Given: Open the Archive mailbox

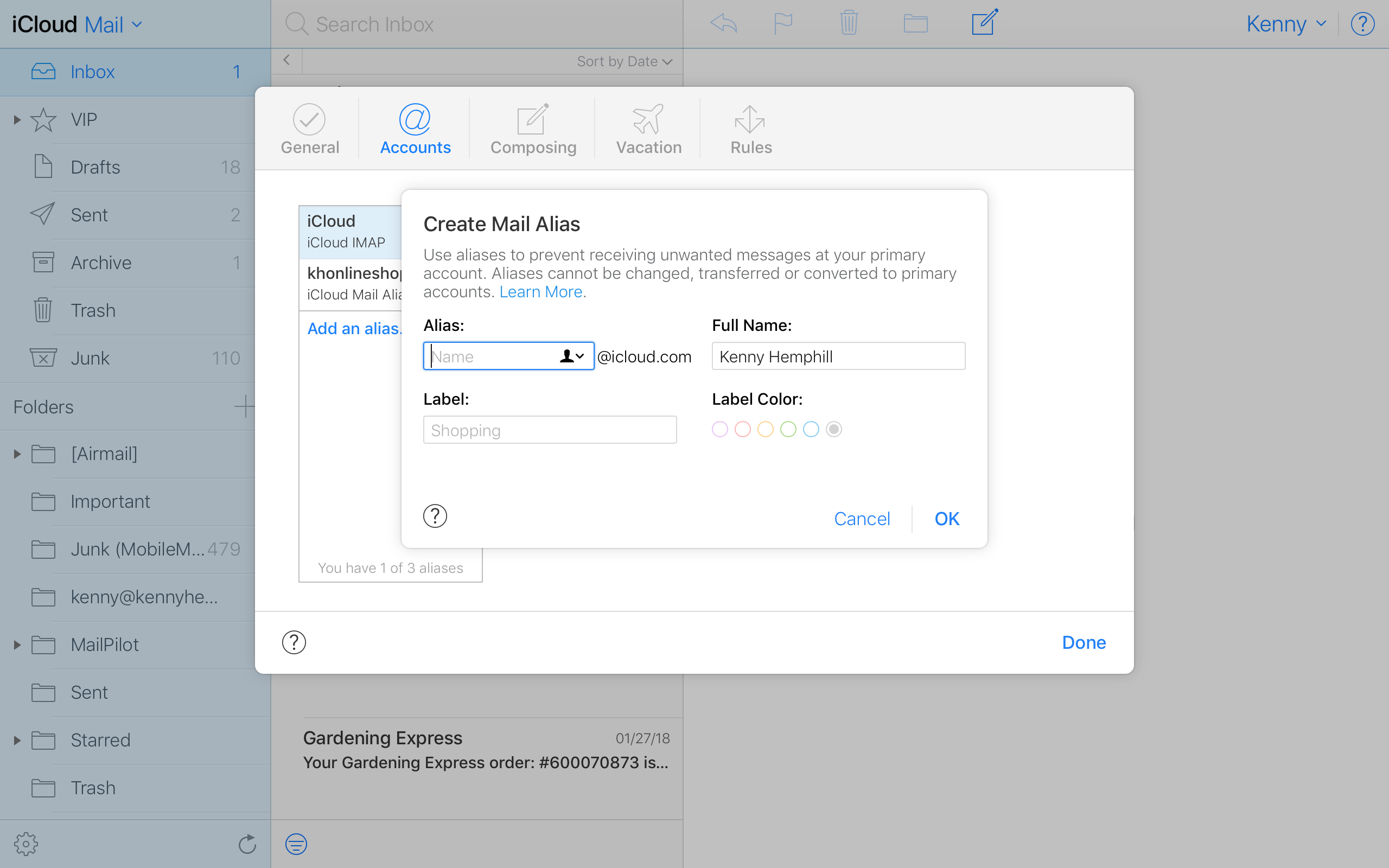Looking at the screenshot, I should coord(136,263).
